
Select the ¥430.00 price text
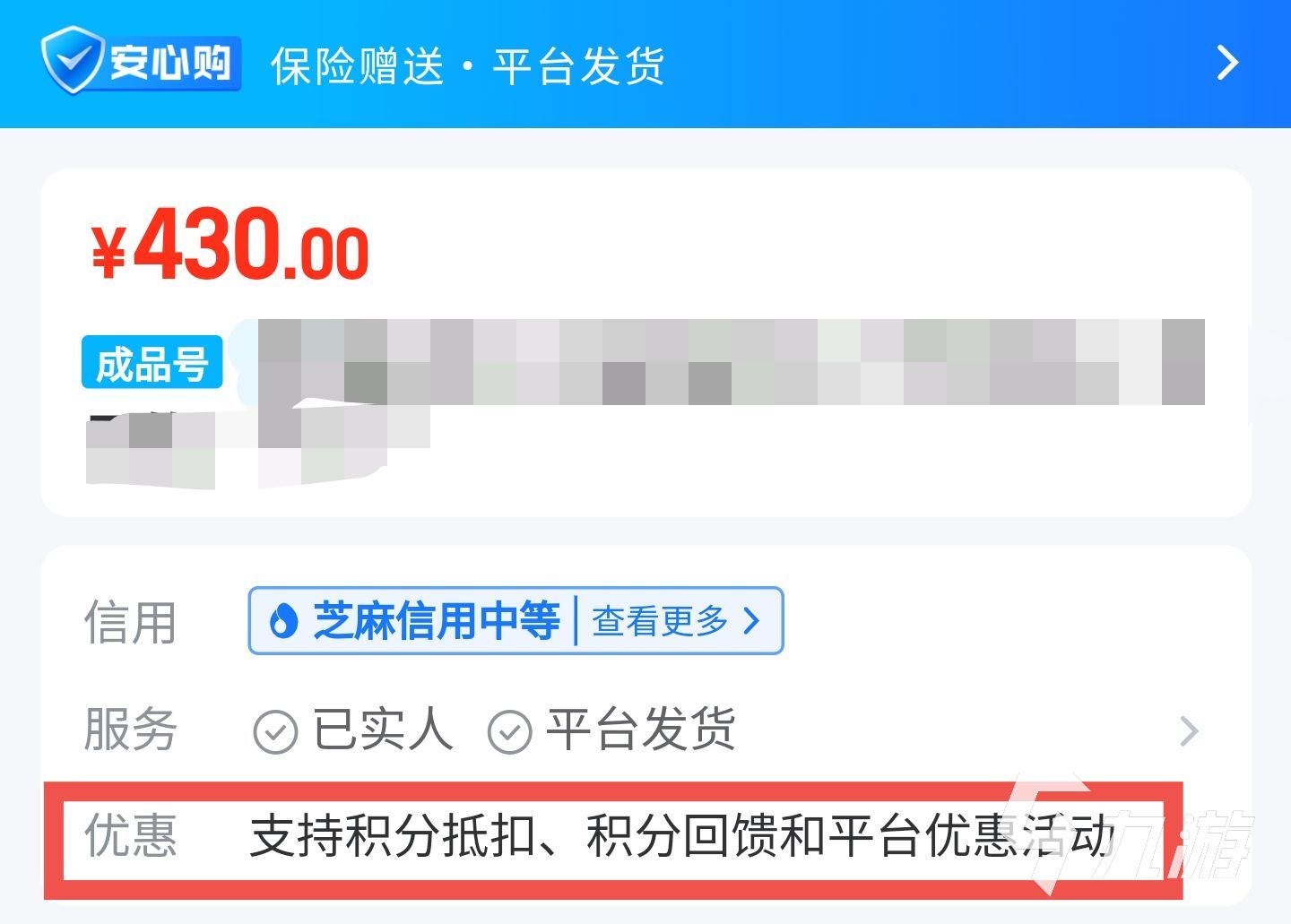[230, 243]
